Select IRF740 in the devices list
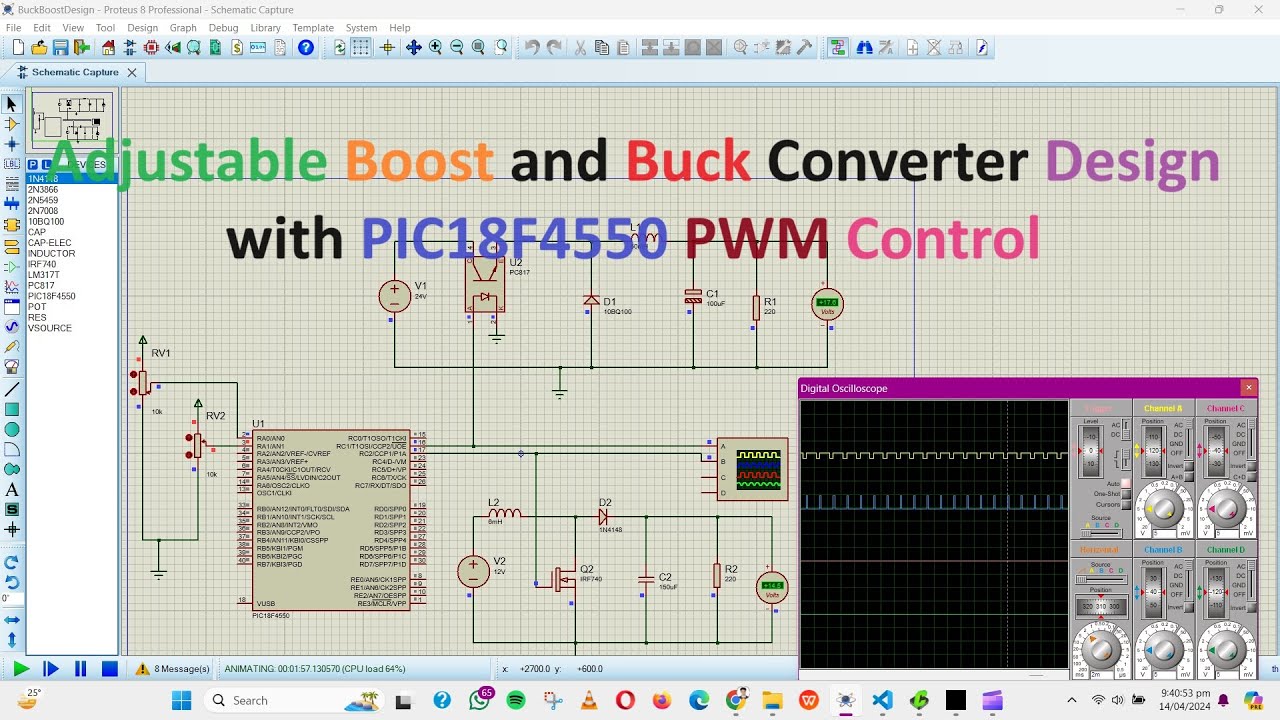This screenshot has width=1280, height=720. pyautogui.click(x=42, y=264)
